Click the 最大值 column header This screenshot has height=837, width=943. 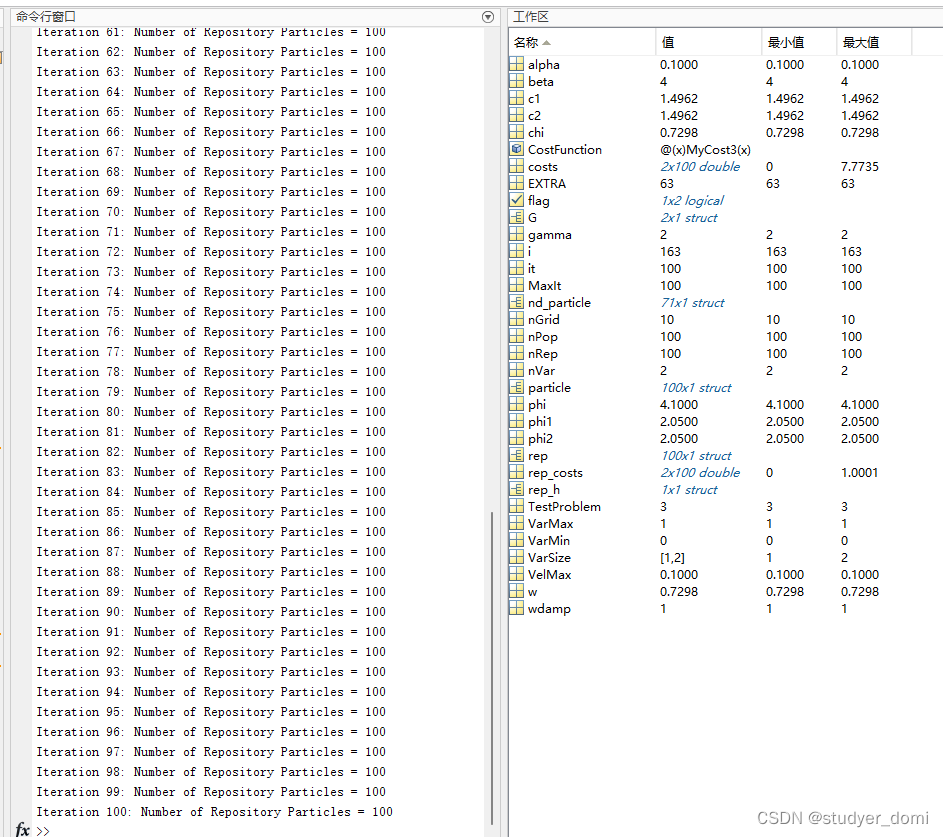[x=860, y=42]
